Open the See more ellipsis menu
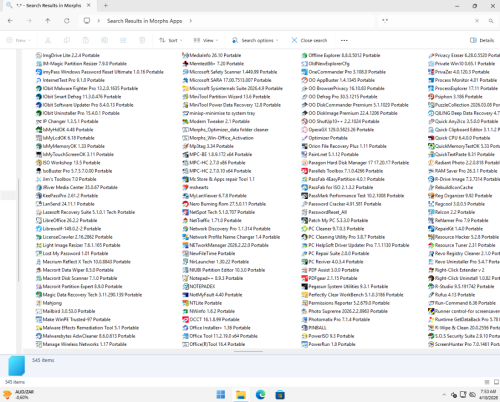 coord(344,40)
